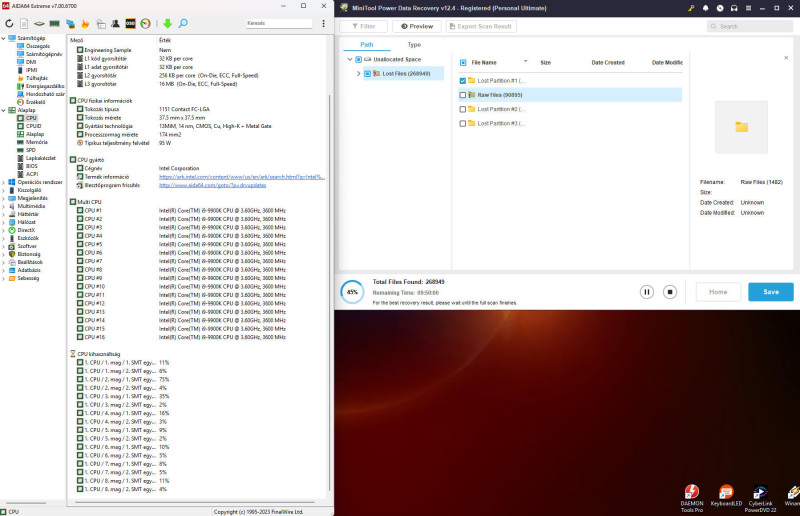The image size is (800, 516).
Task: Click the Keresés search field in AIDA64
Action: click(279, 23)
